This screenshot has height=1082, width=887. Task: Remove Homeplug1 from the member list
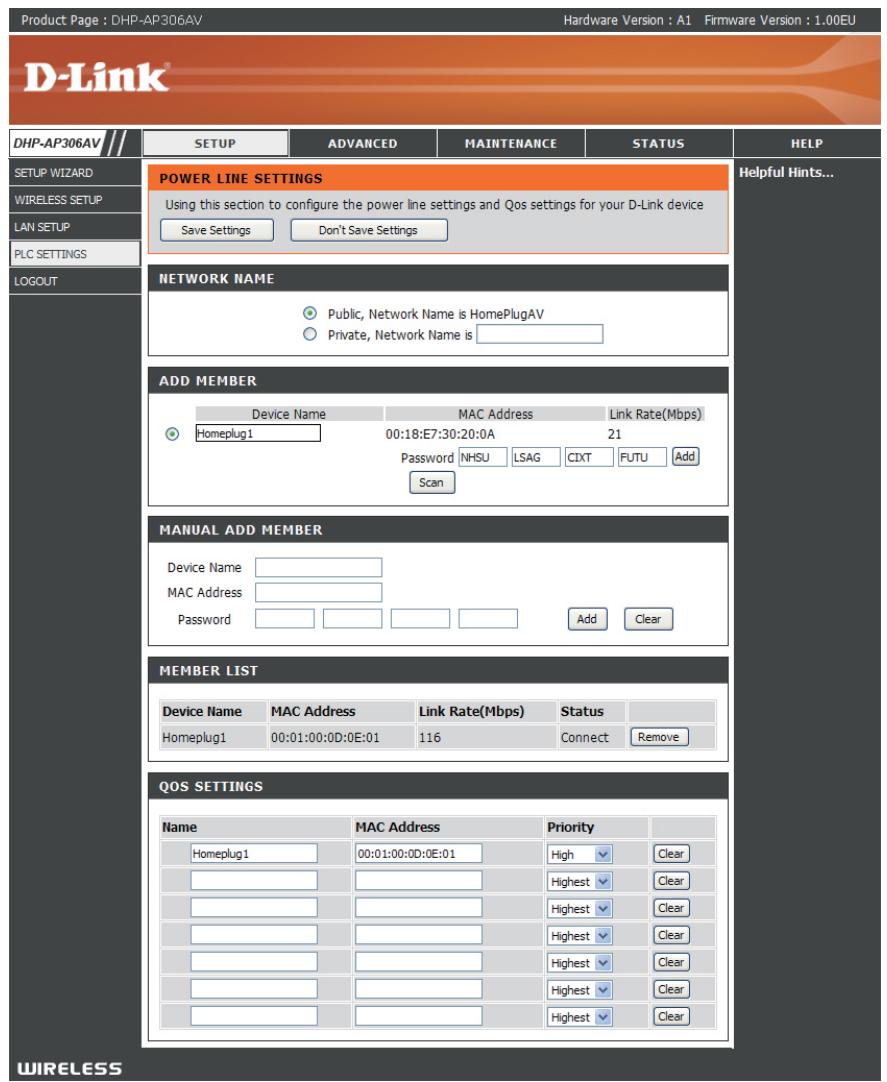point(659,737)
